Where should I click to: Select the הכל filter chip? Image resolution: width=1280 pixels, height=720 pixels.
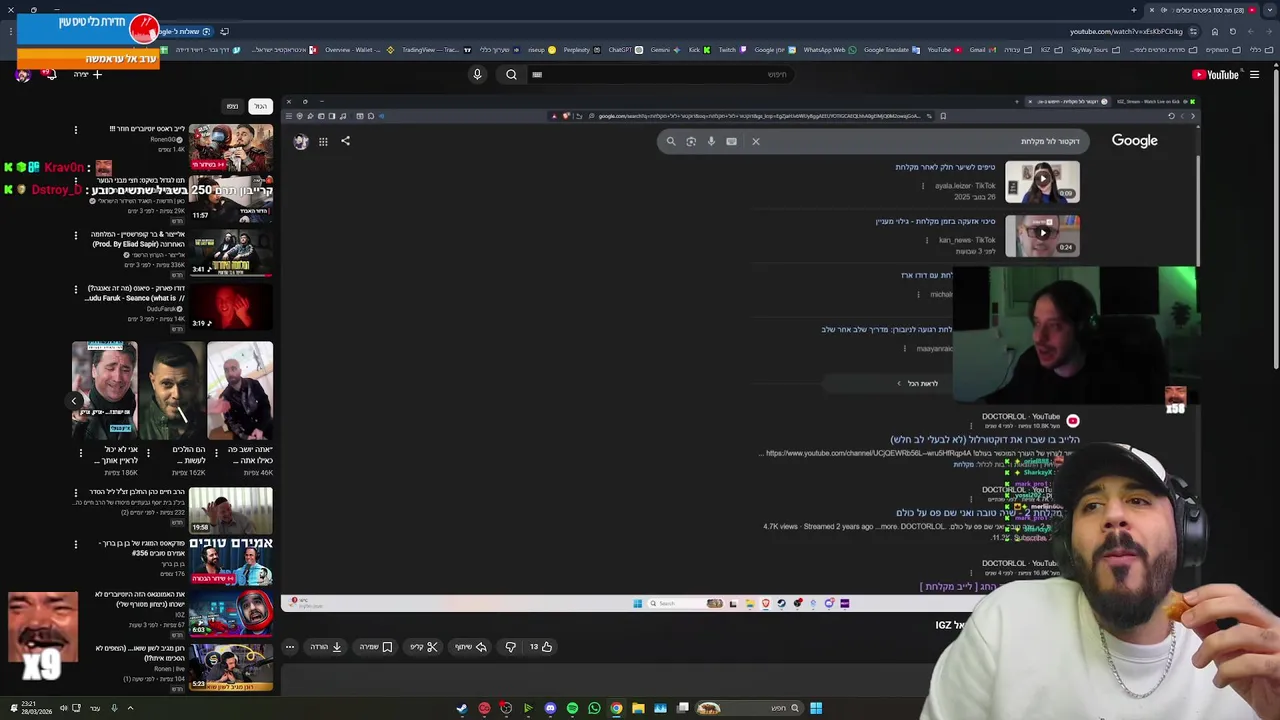click(x=260, y=106)
